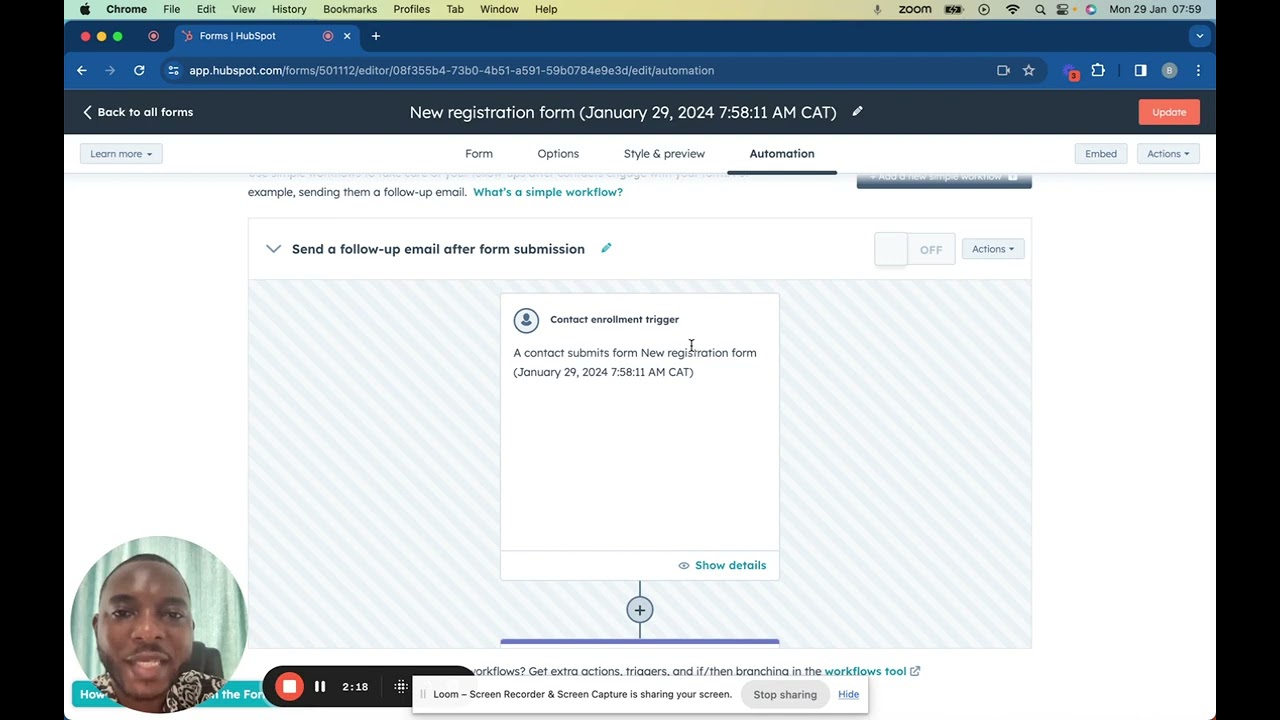Viewport: 1280px width, 720px height.
Task: Click the date and time in menu bar
Action: tap(1155, 9)
